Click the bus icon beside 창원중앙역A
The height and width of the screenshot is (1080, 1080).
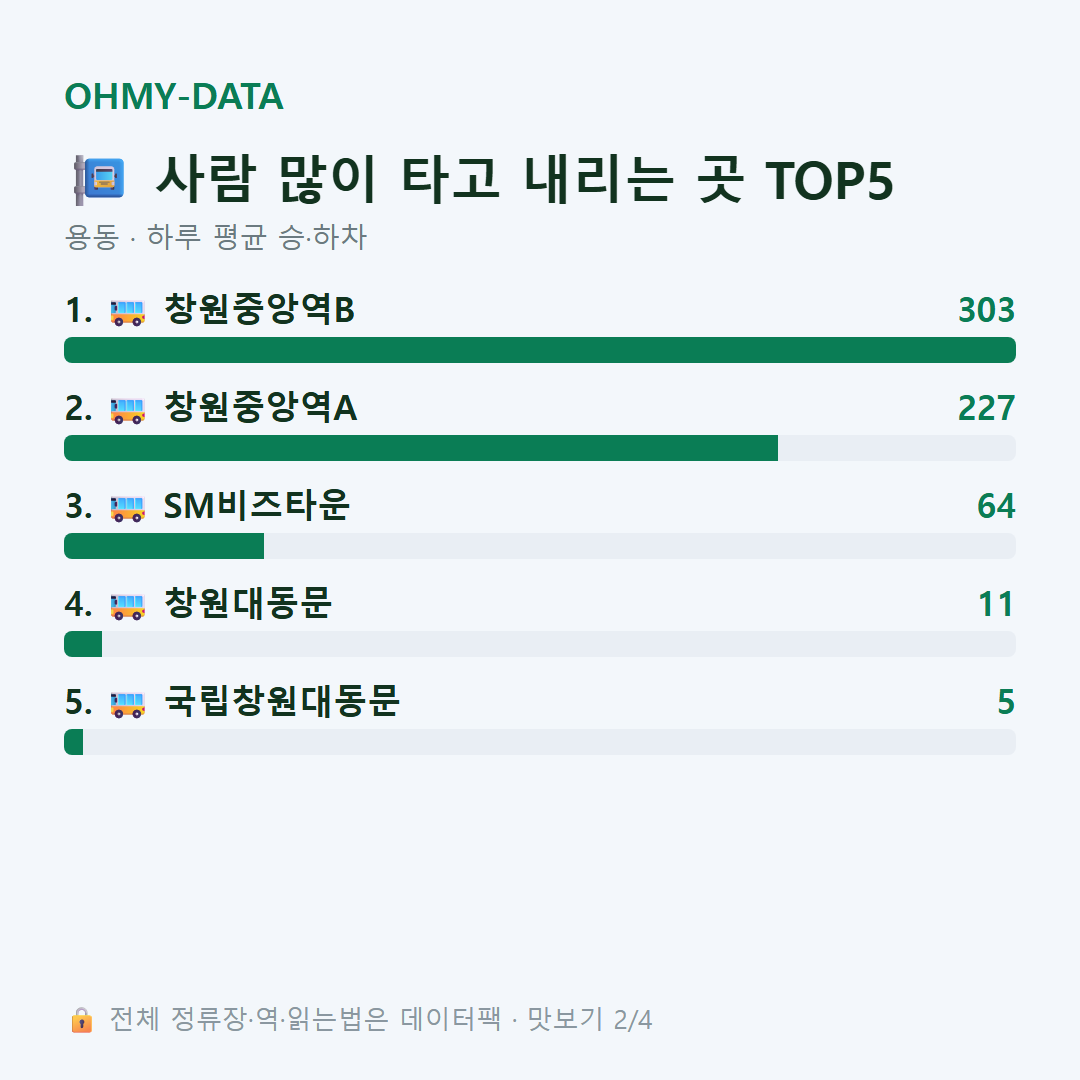coord(128,410)
